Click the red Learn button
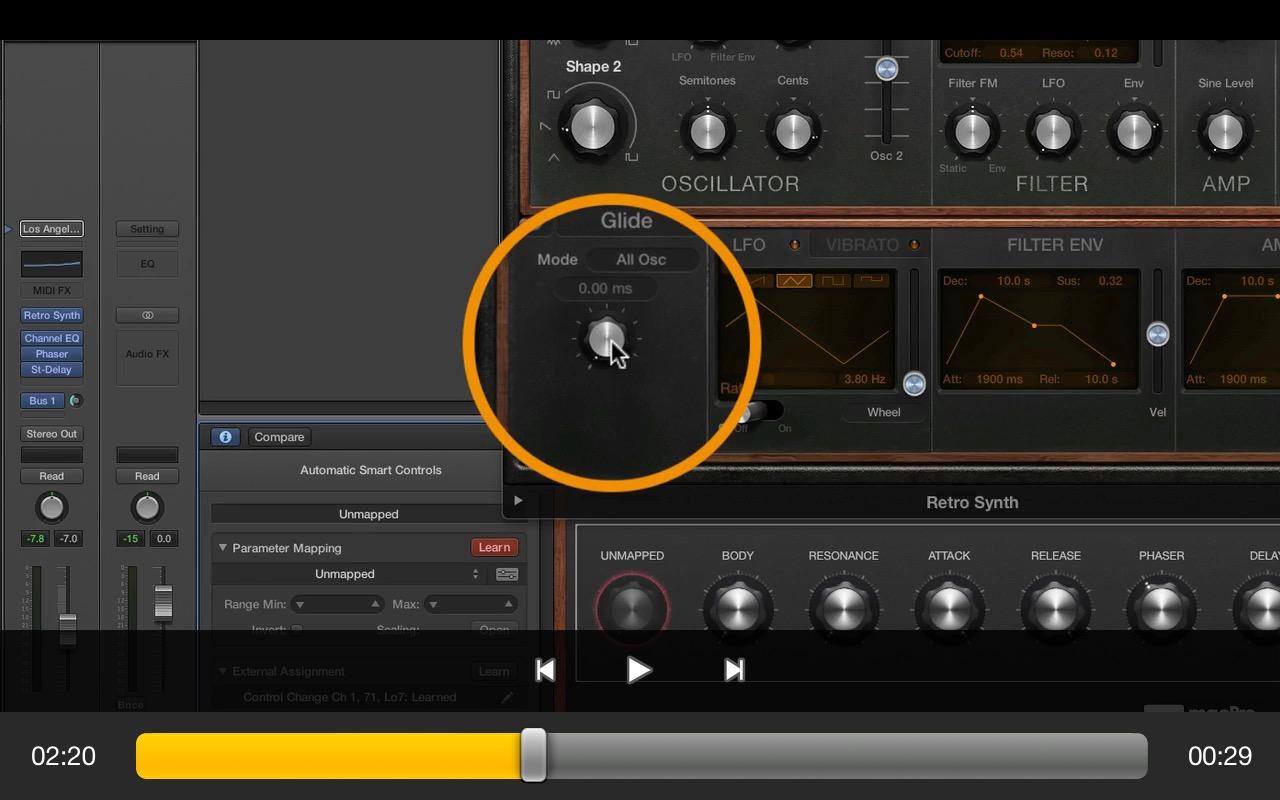This screenshot has height=800, width=1280. (494, 547)
